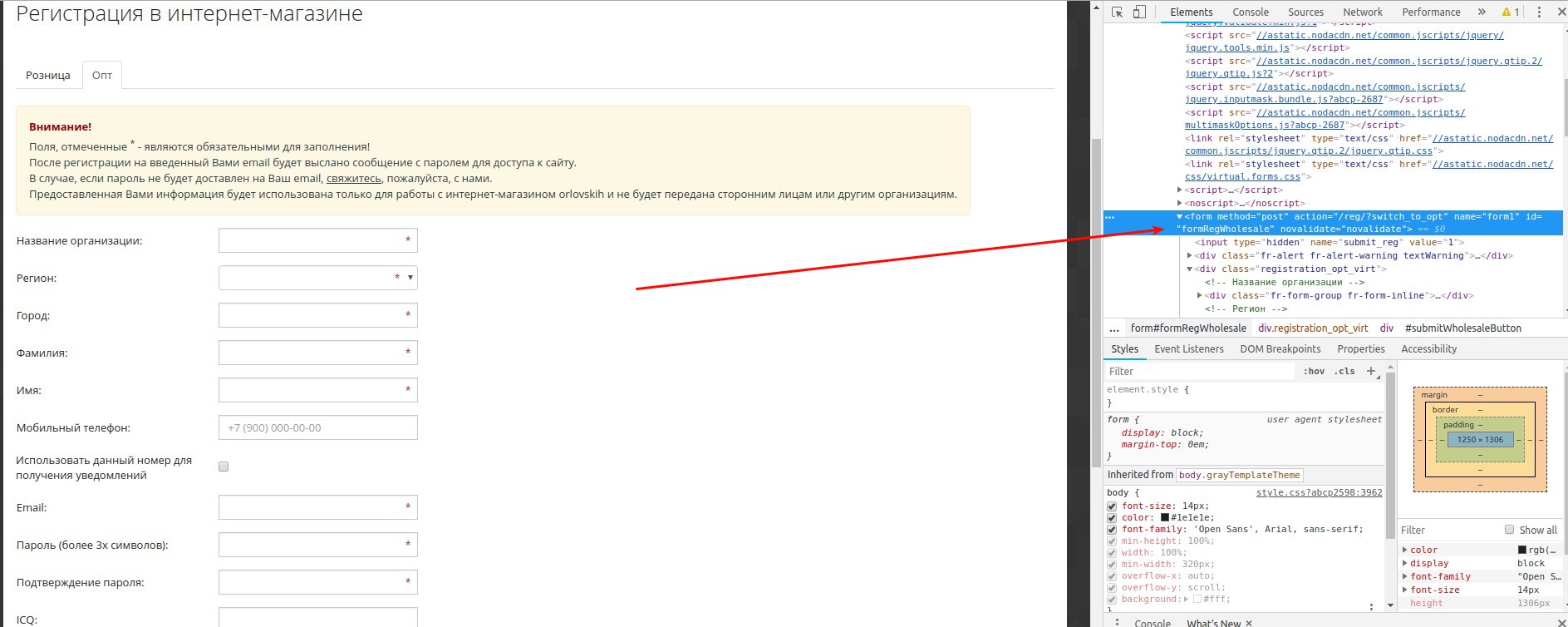Switch to the Розница tab

tap(48, 75)
